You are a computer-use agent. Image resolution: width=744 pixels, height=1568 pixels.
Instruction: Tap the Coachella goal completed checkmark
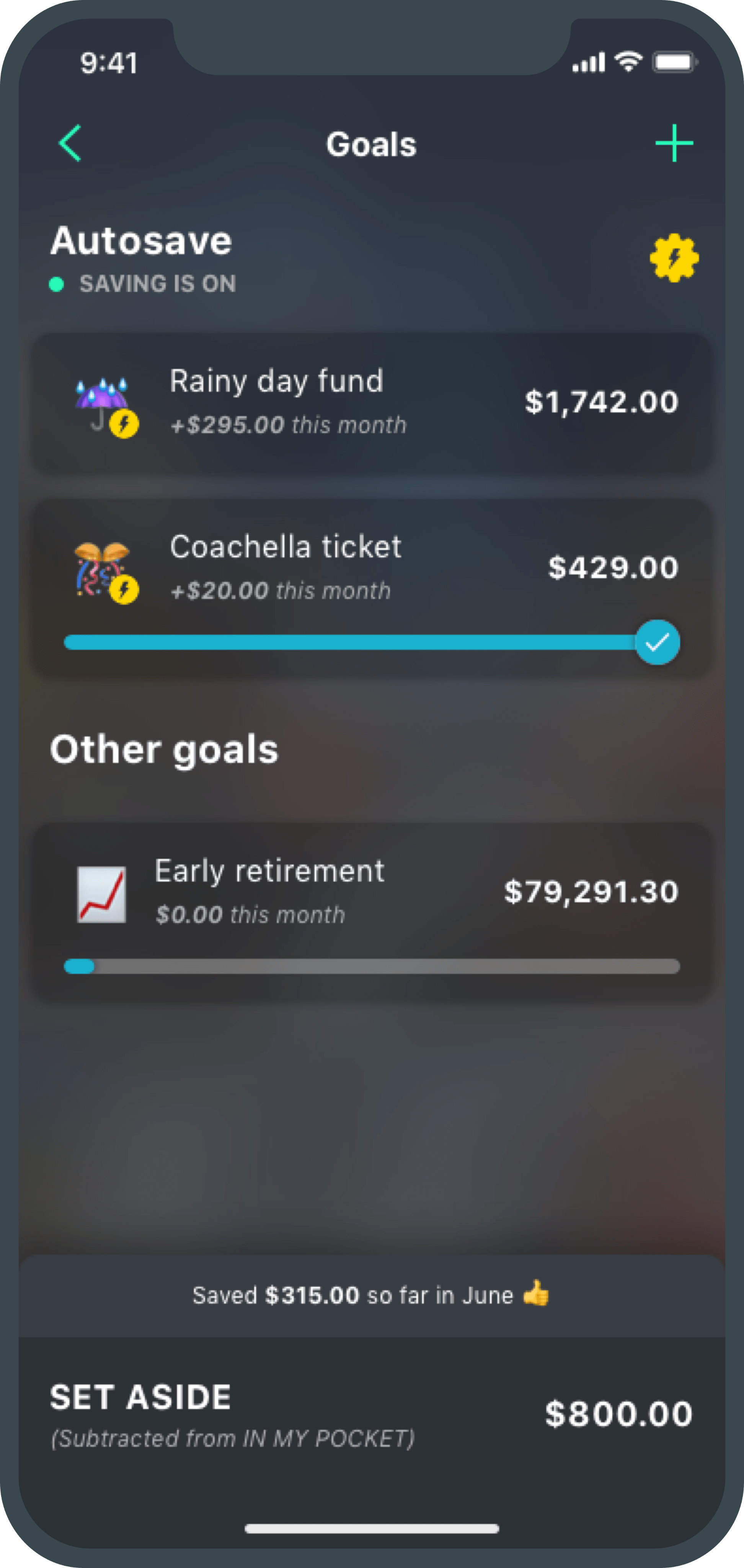coord(657,642)
